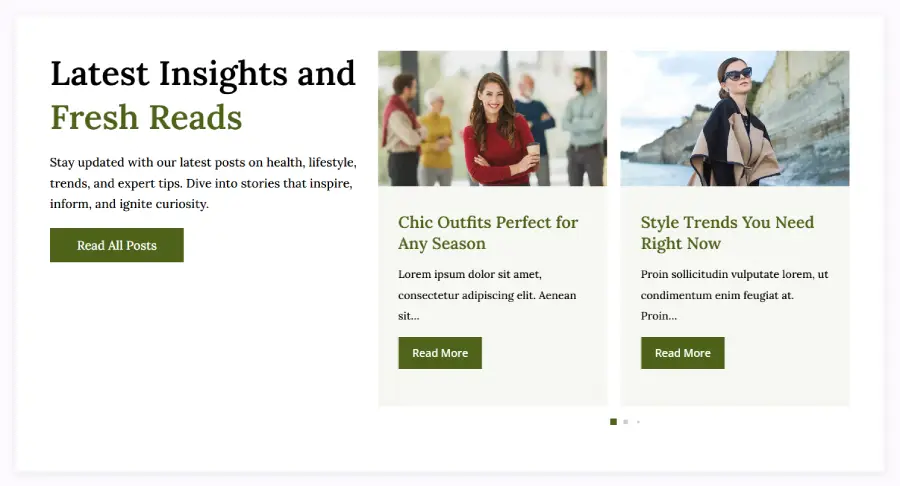The width and height of the screenshot is (900, 486).
Task: Jump to the third carousel slide dot
Action: coord(638,422)
